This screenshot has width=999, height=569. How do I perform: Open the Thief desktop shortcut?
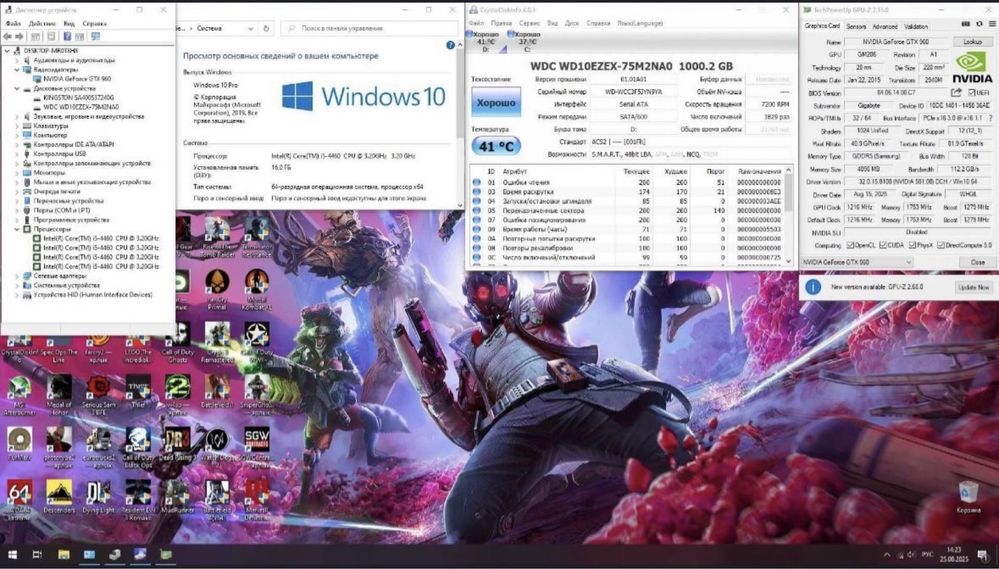(138, 392)
